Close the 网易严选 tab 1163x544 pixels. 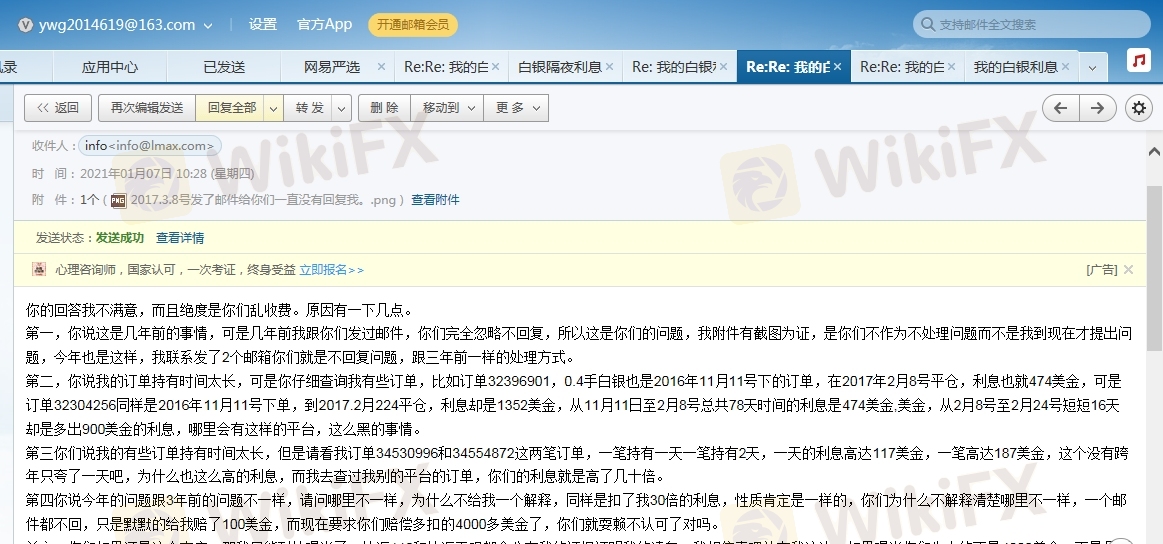click(x=381, y=67)
